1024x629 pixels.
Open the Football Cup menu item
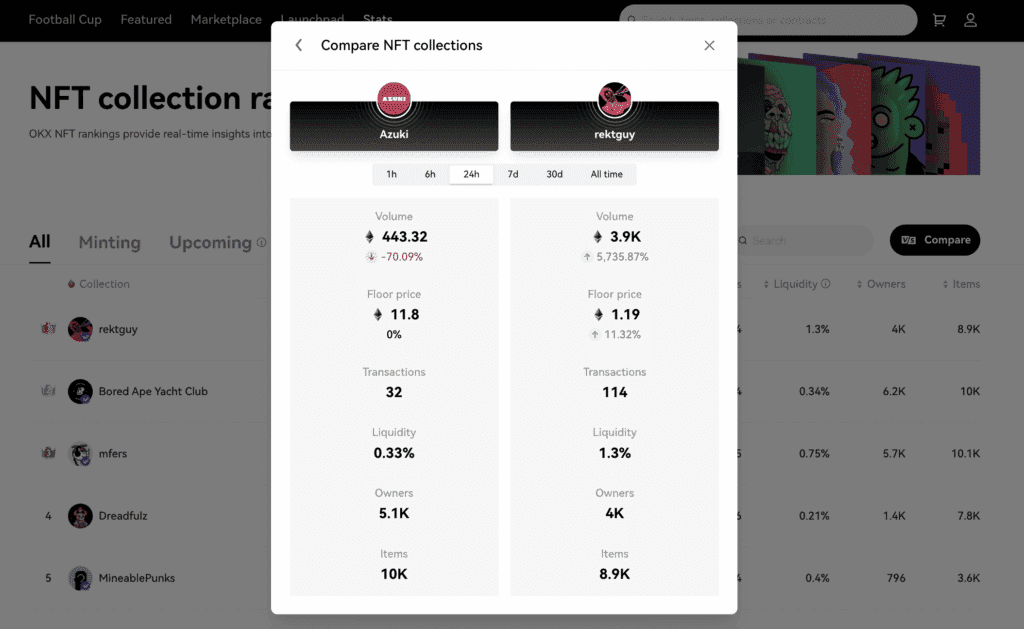[x=65, y=20]
